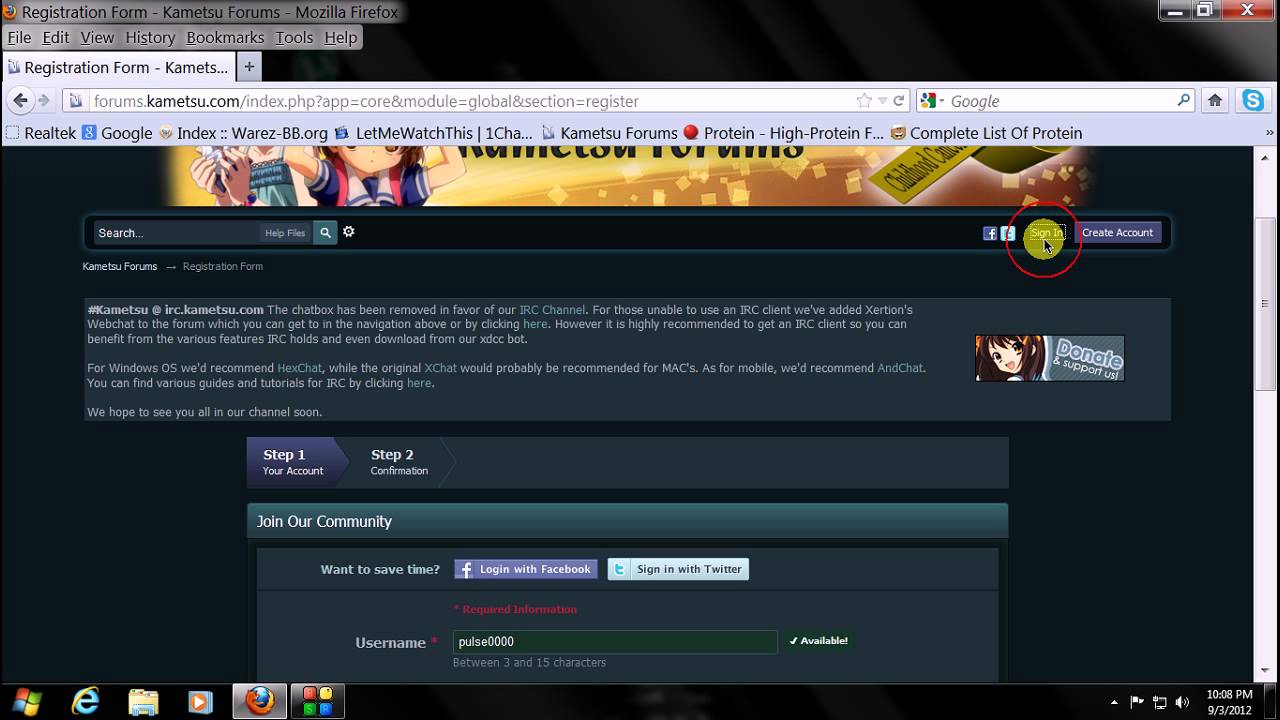Screen dimensions: 1280x720
Task: Bookmark this page with the star icon
Action: click(864, 100)
